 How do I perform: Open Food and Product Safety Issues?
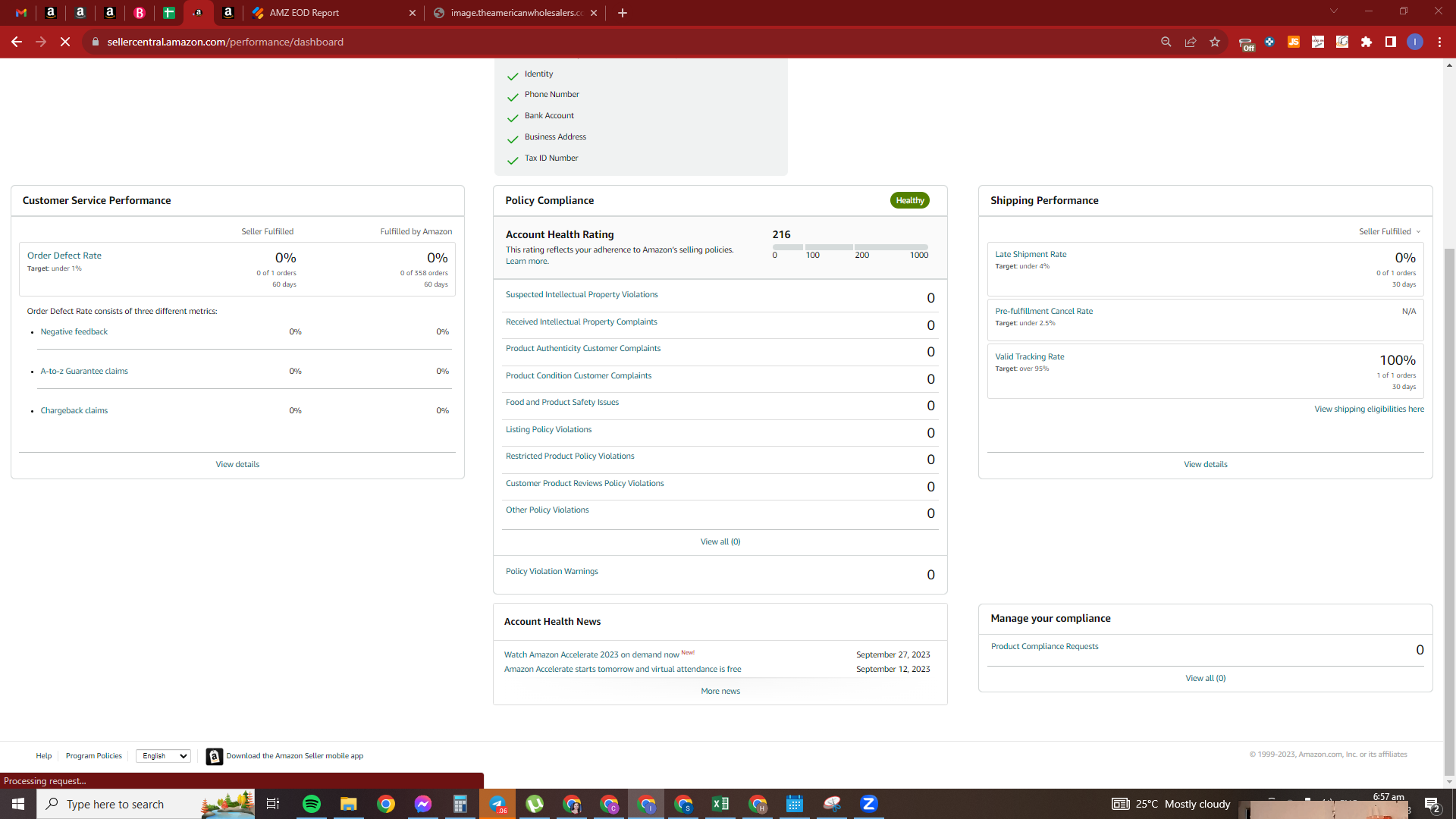pos(562,402)
